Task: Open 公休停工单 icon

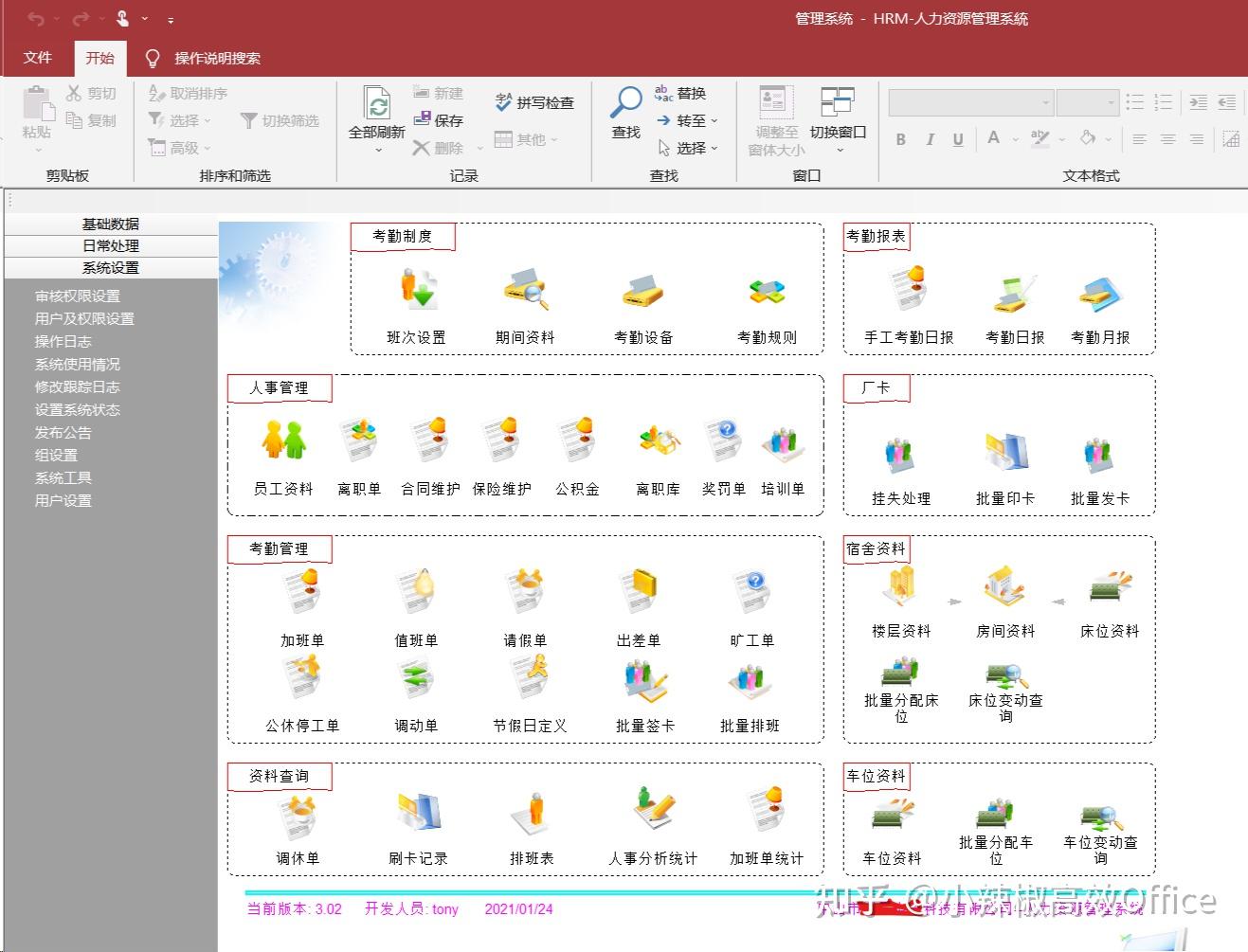Action: click(x=303, y=677)
